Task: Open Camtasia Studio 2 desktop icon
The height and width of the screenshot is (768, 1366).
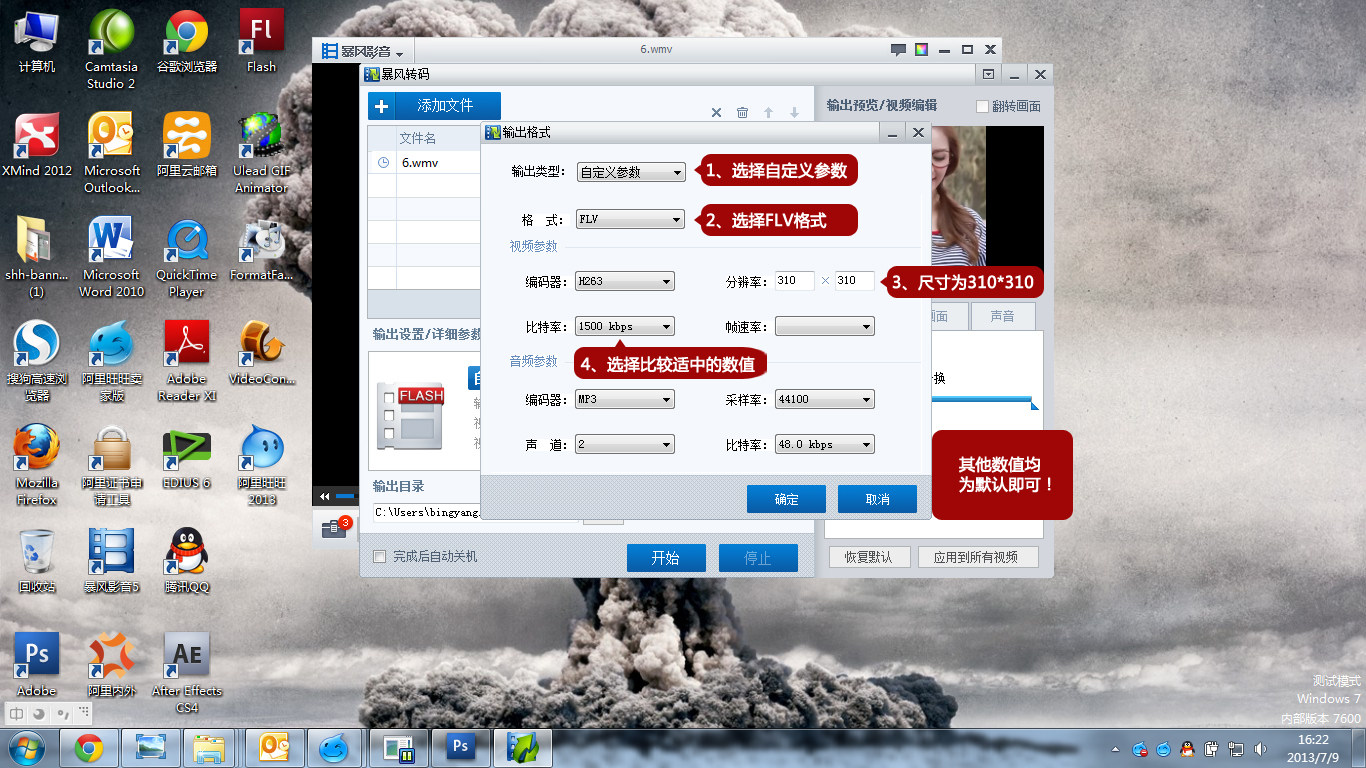Action: 111,49
